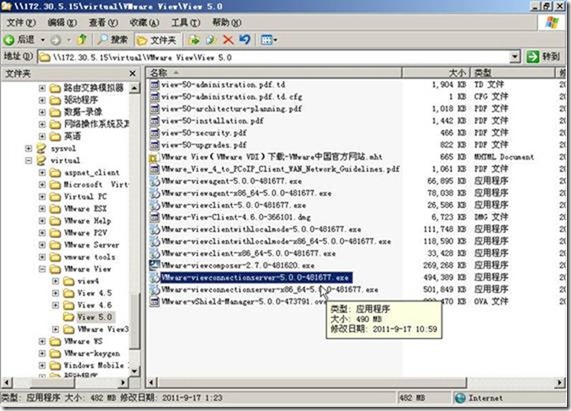Sort by the Name (名称) column header
Image resolution: width=571 pixels, height=411 pixels.
[x=274, y=73]
